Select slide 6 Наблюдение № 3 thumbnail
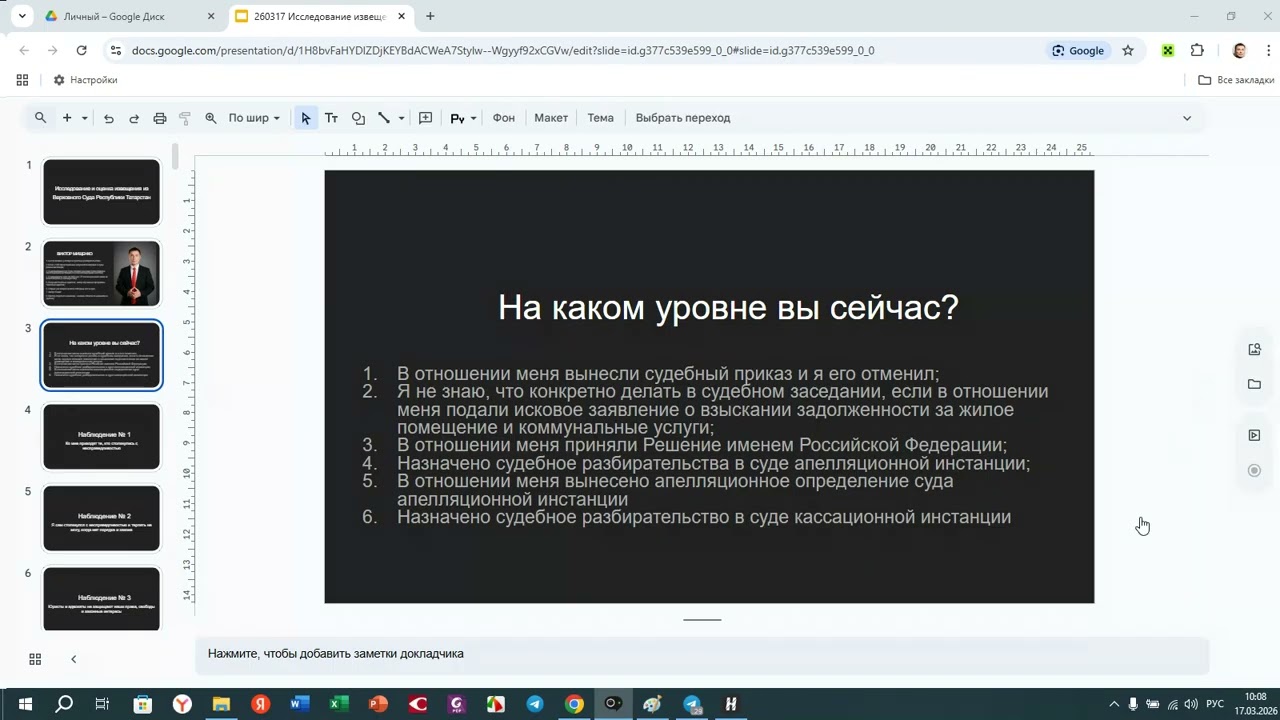This screenshot has width=1280, height=720. (101, 598)
